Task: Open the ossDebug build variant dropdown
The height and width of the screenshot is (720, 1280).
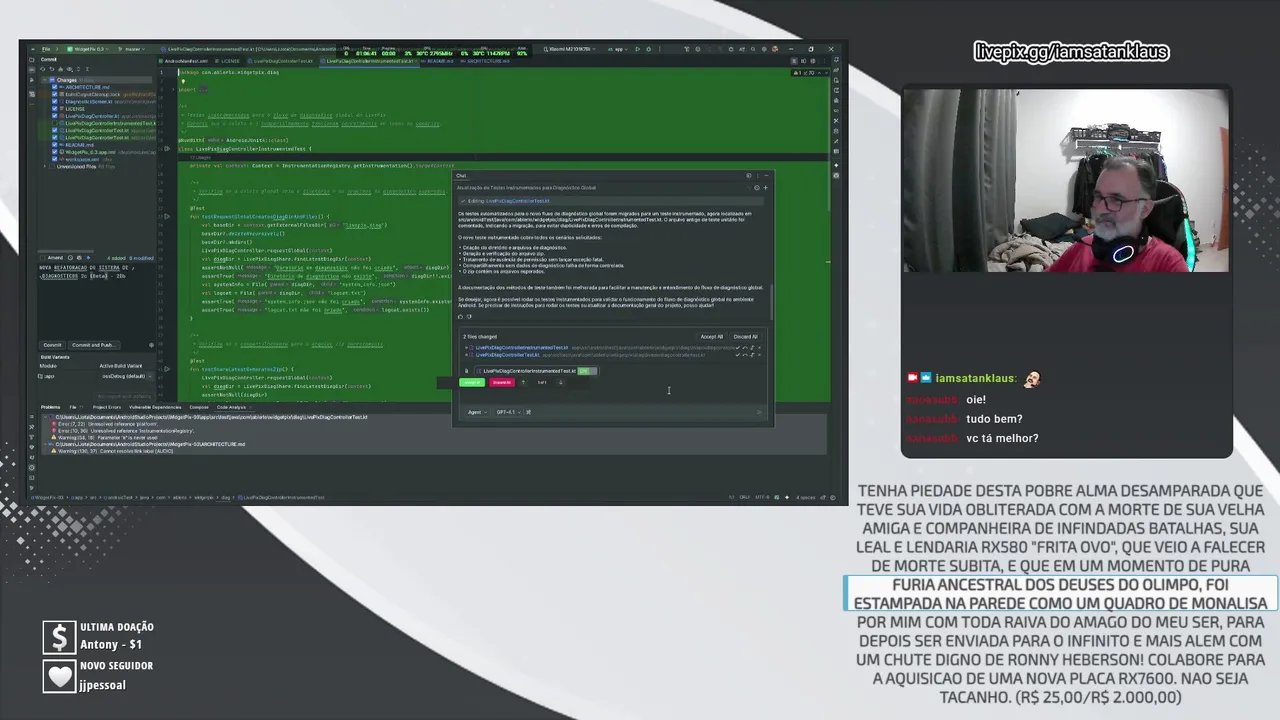Action: 126,376
